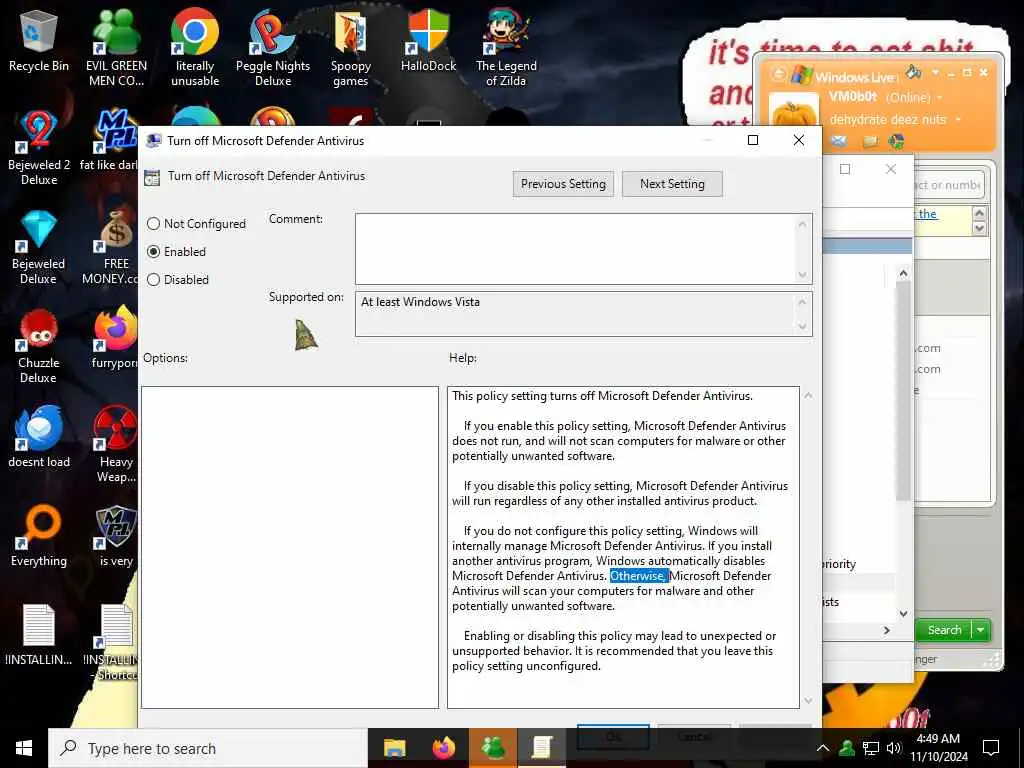This screenshot has height=768, width=1024.
Task: Open Thunderbird labeled 'doesnt load'
Action: (39, 437)
